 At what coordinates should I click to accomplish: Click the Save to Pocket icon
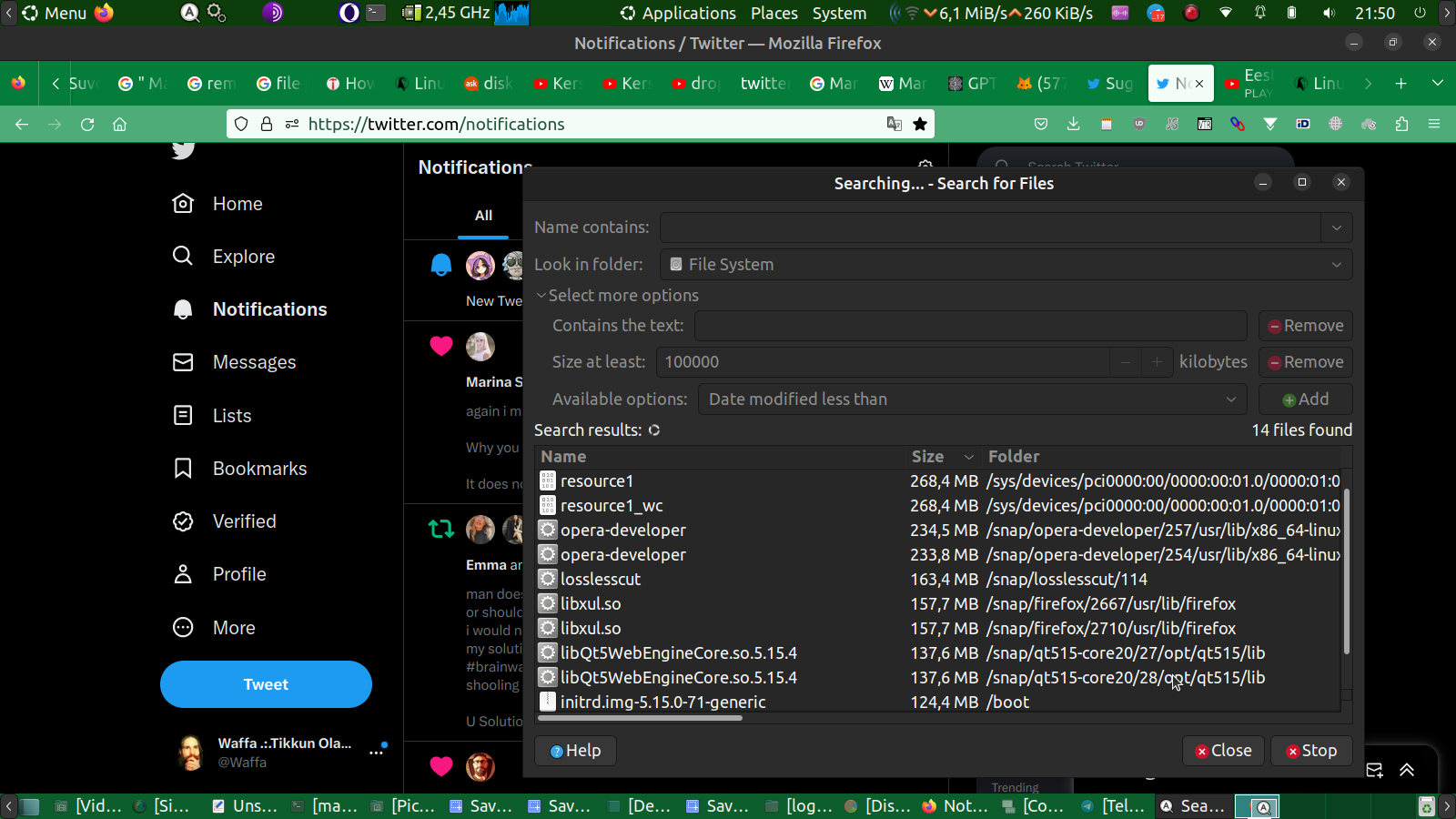click(1041, 124)
